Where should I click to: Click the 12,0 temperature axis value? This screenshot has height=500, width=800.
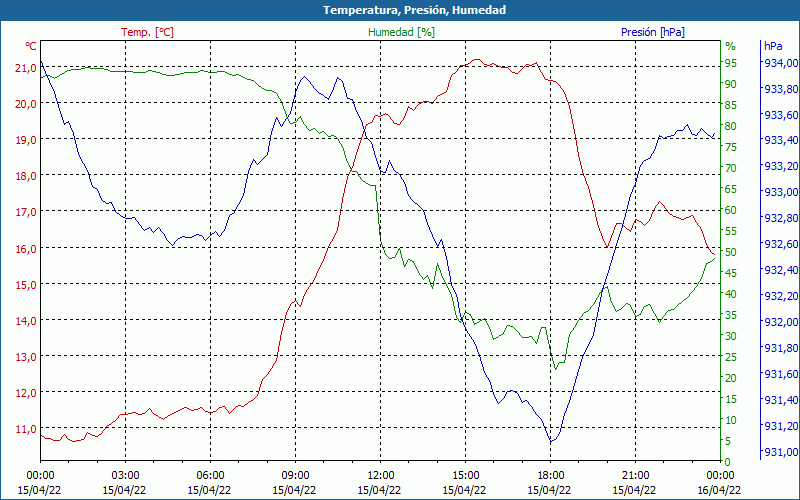coord(26,393)
